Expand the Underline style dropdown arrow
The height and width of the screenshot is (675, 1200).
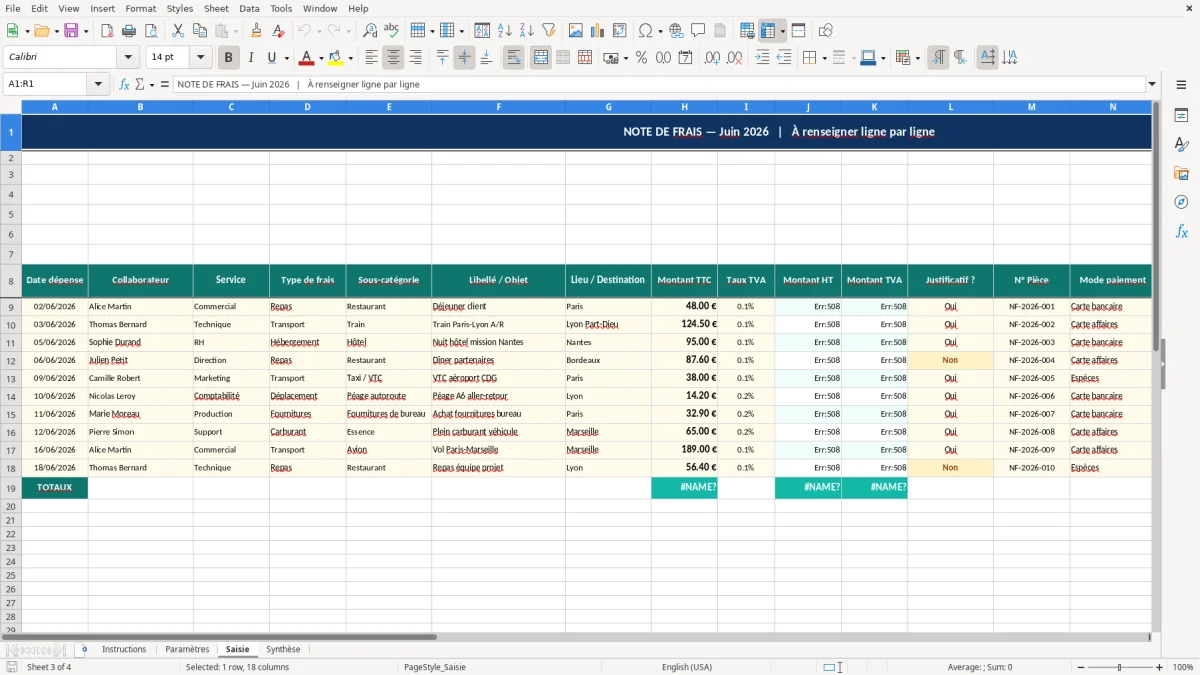tap(286, 58)
